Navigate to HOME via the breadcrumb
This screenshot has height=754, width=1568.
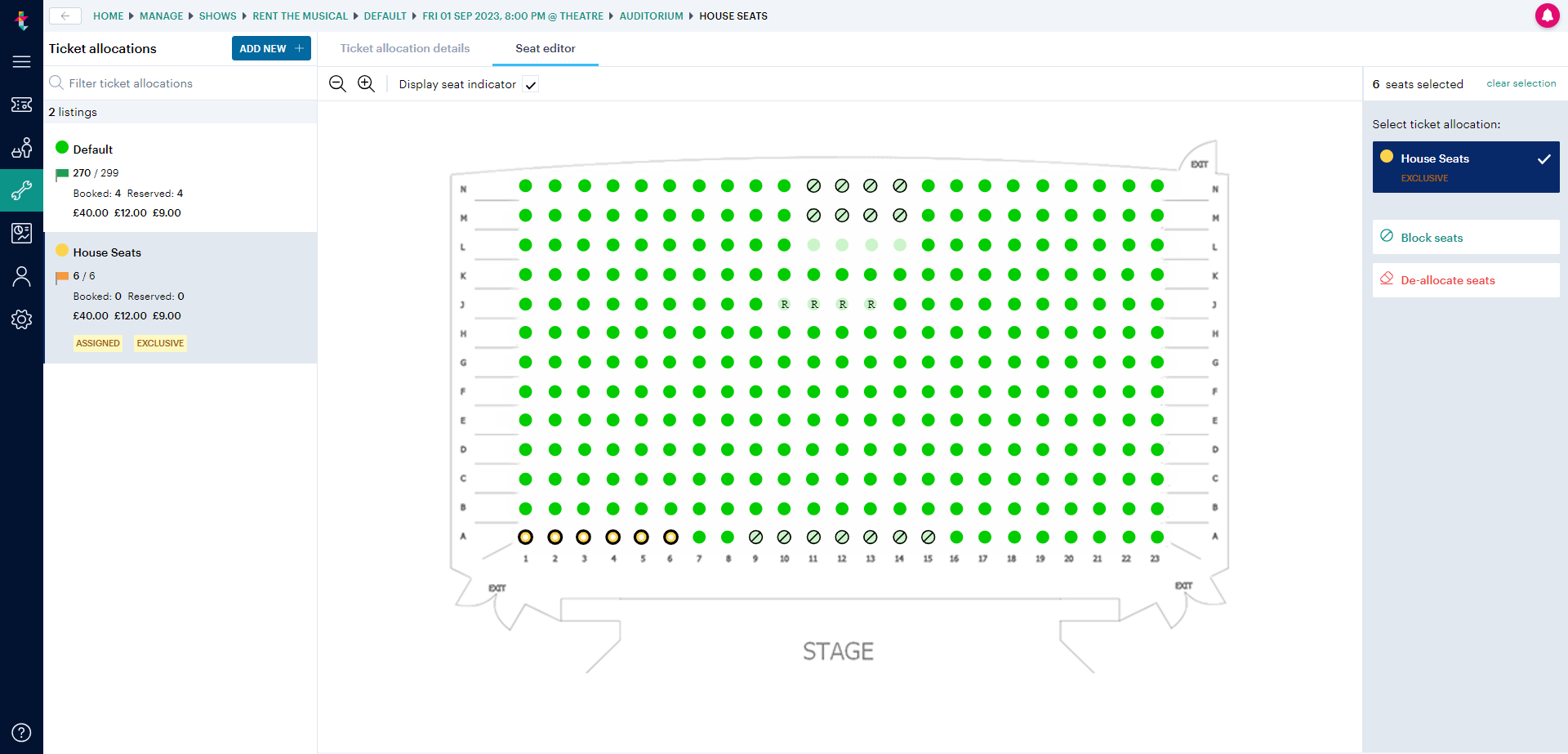point(109,16)
